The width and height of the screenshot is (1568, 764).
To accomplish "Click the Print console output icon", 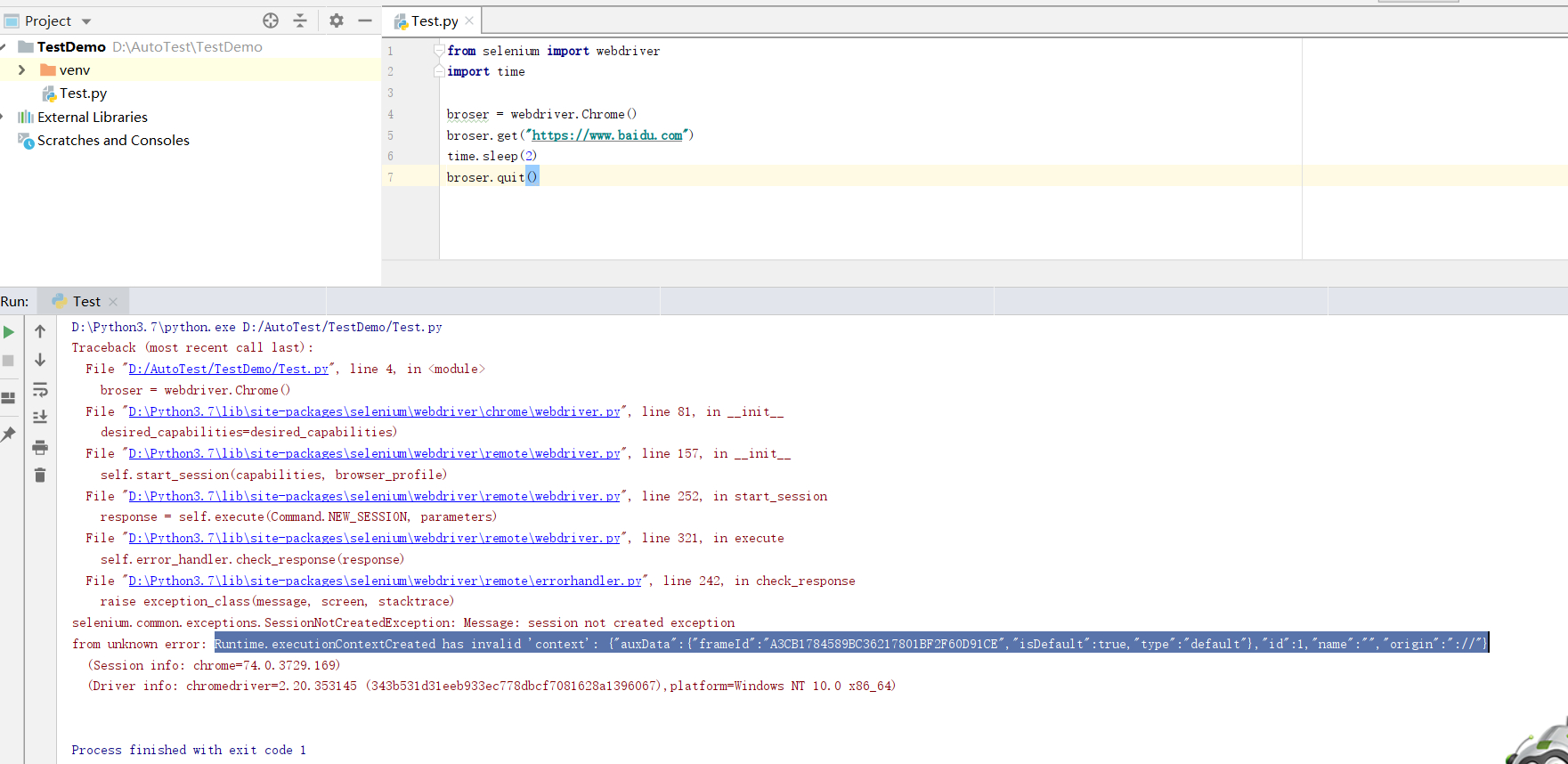I will click(x=40, y=447).
